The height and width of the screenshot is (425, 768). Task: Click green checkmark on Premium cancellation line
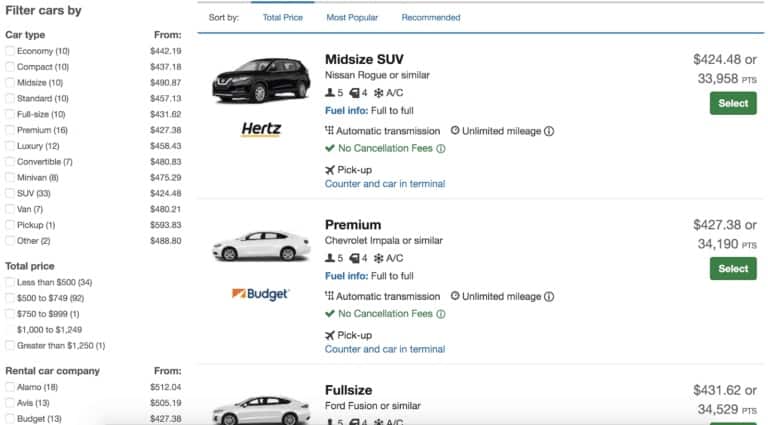(330, 313)
